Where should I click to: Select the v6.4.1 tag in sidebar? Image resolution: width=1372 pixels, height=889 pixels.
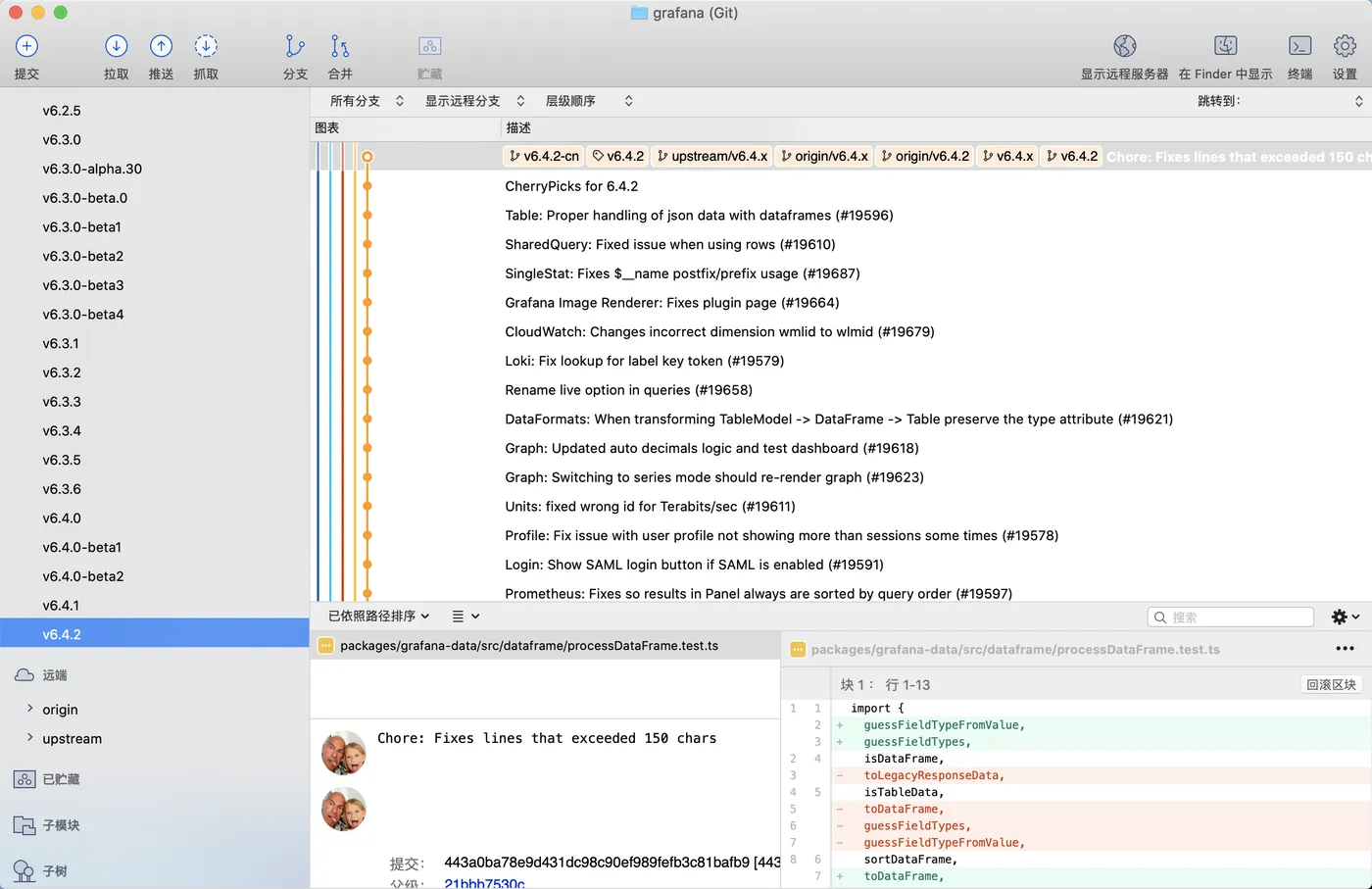[x=155, y=606]
